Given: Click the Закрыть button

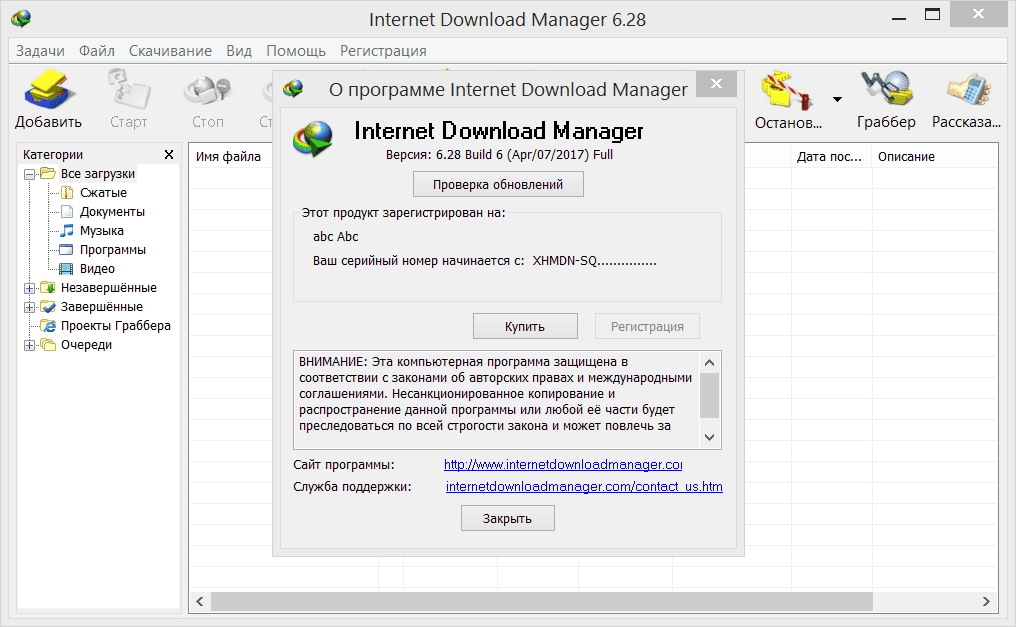Looking at the screenshot, I should (x=507, y=518).
